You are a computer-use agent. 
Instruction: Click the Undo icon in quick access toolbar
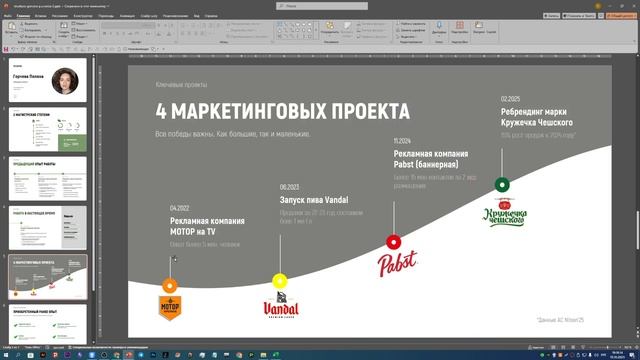click(13, 49)
